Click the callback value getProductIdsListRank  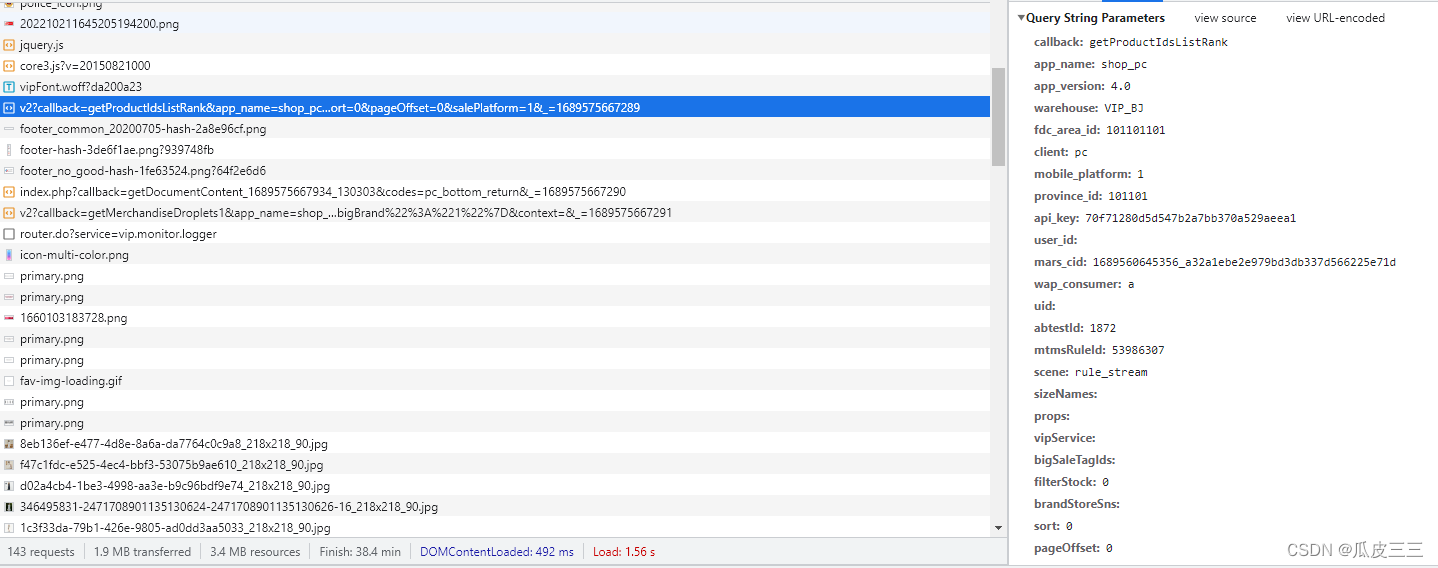point(1158,42)
